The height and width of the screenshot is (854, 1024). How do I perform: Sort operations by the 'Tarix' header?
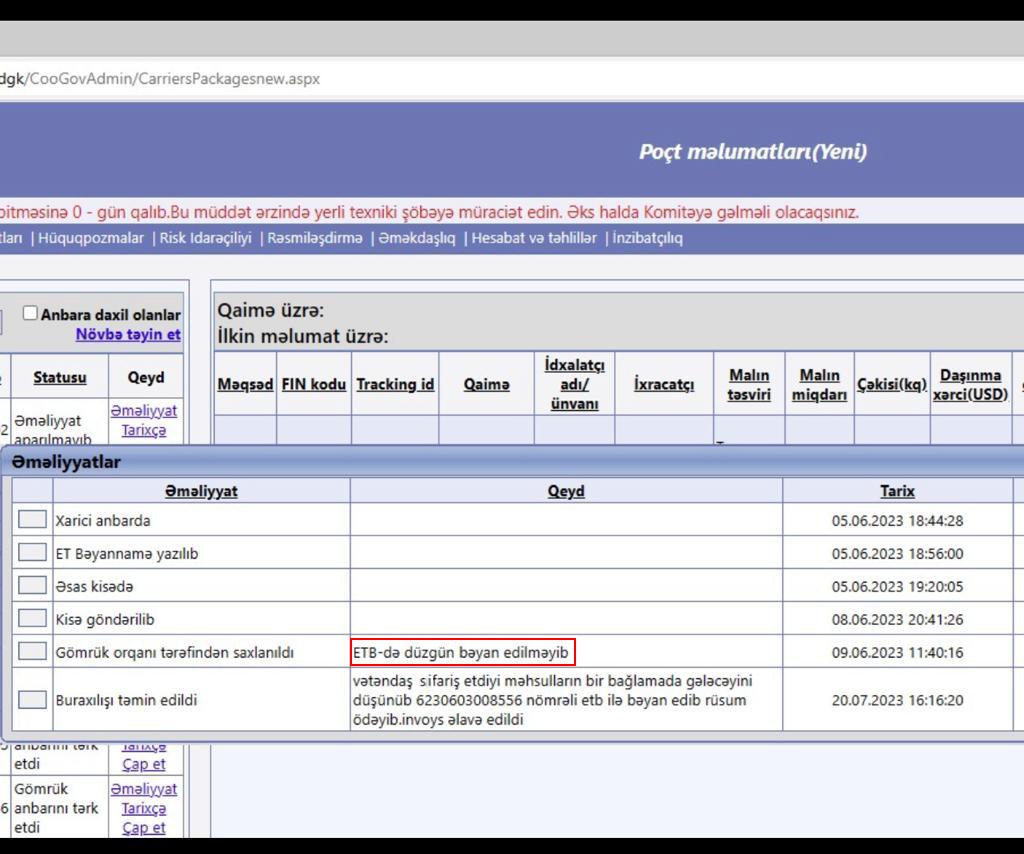[x=897, y=491]
